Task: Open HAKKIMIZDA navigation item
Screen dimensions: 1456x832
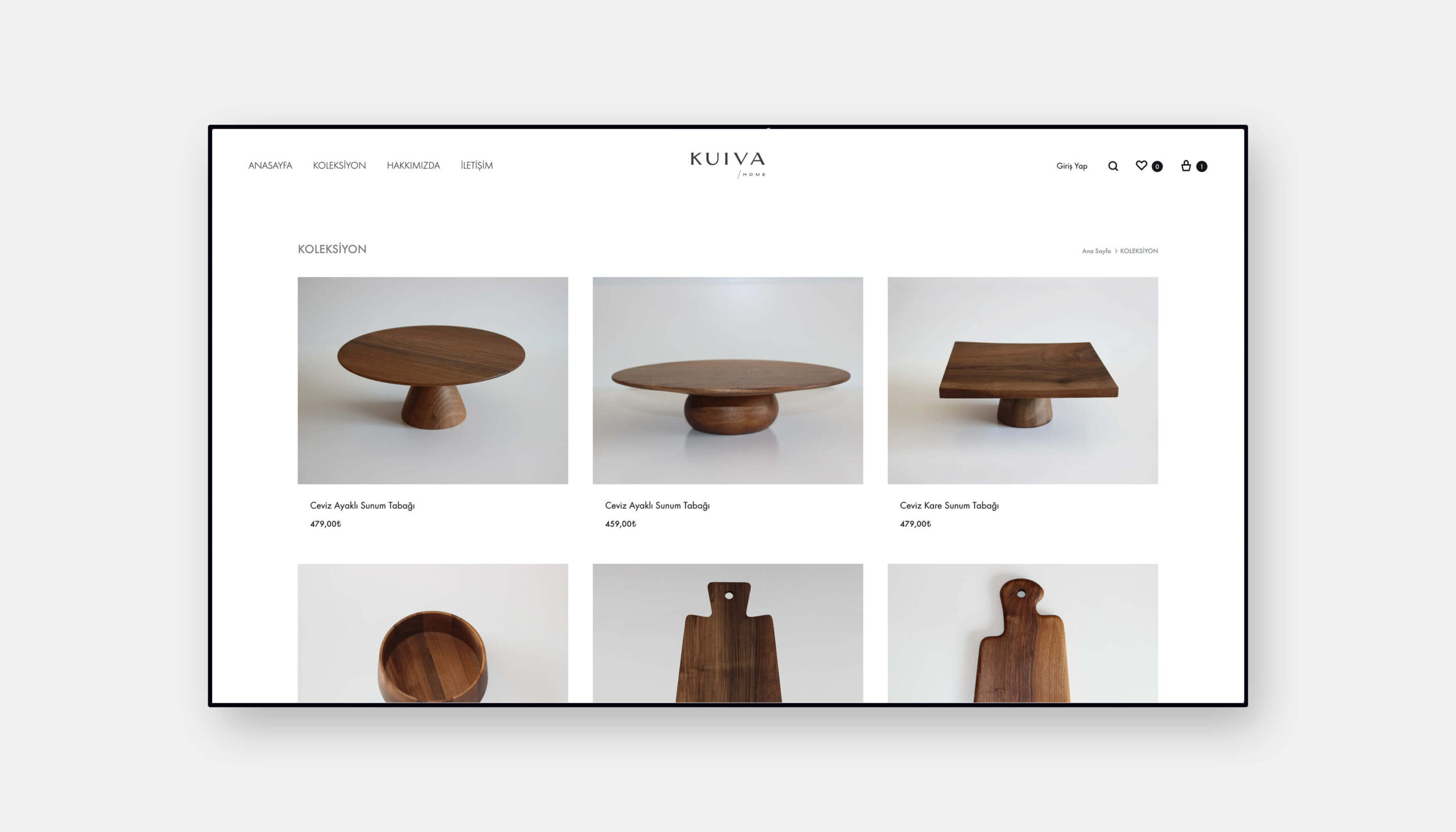Action: tap(413, 165)
